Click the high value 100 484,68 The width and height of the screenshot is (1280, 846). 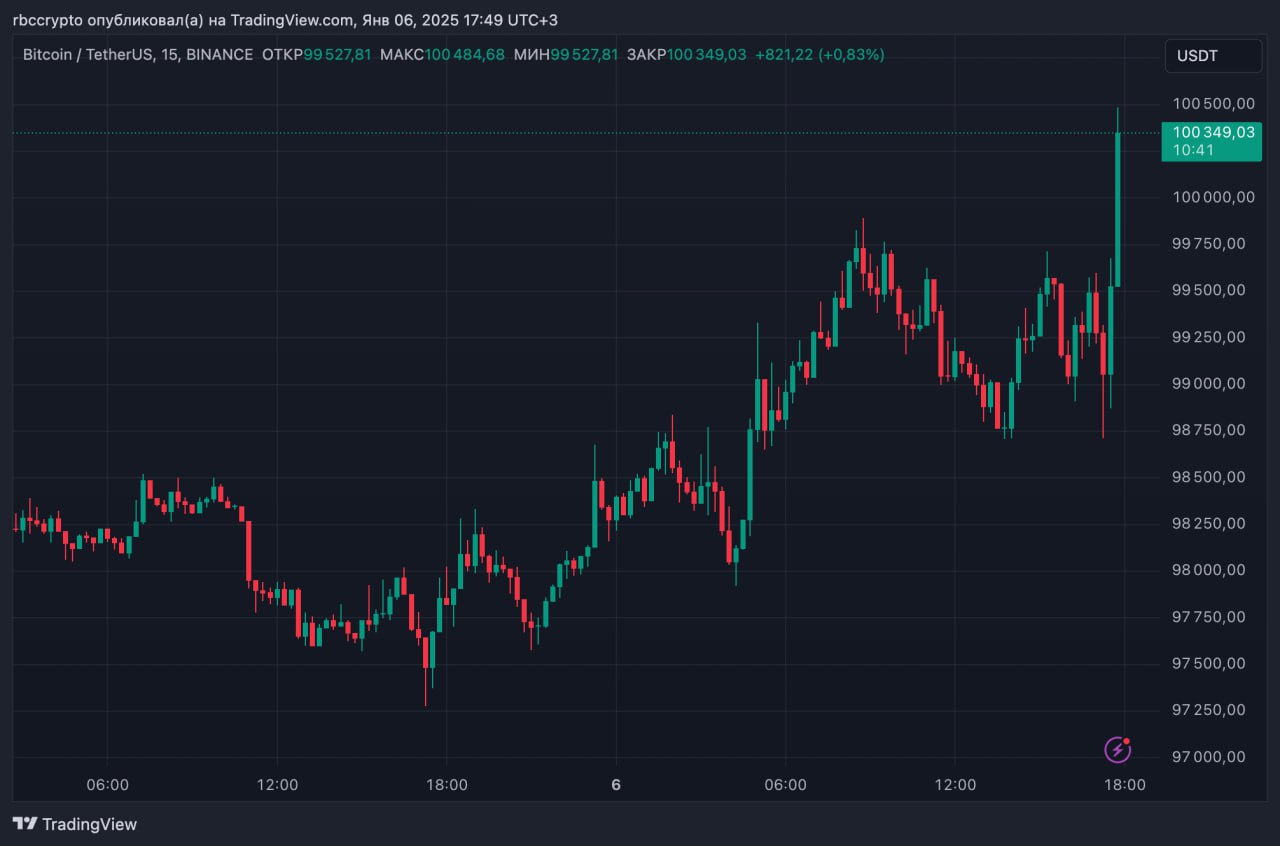click(465, 55)
